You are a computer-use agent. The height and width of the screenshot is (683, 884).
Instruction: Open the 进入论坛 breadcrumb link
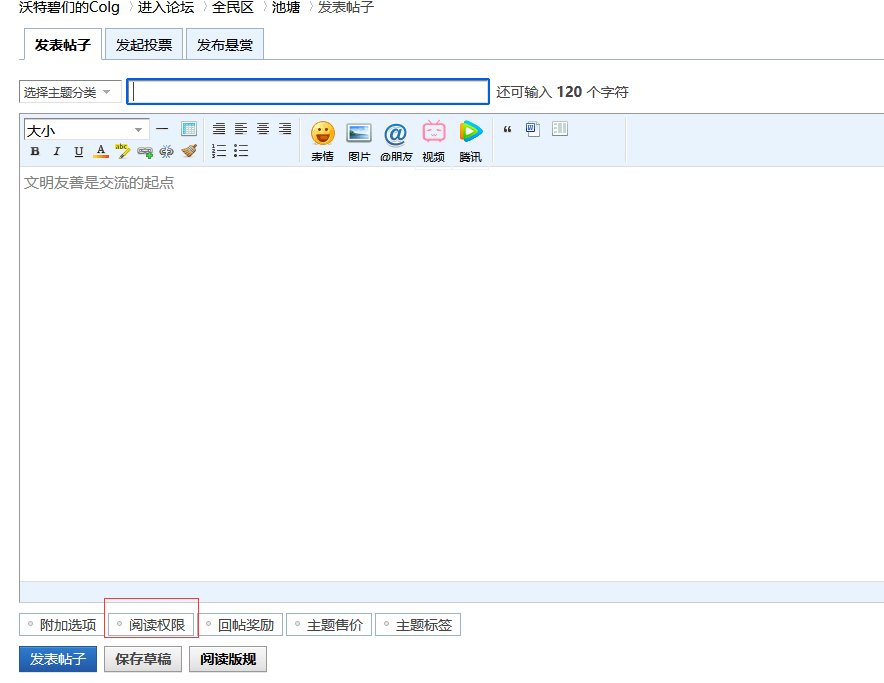pos(166,7)
